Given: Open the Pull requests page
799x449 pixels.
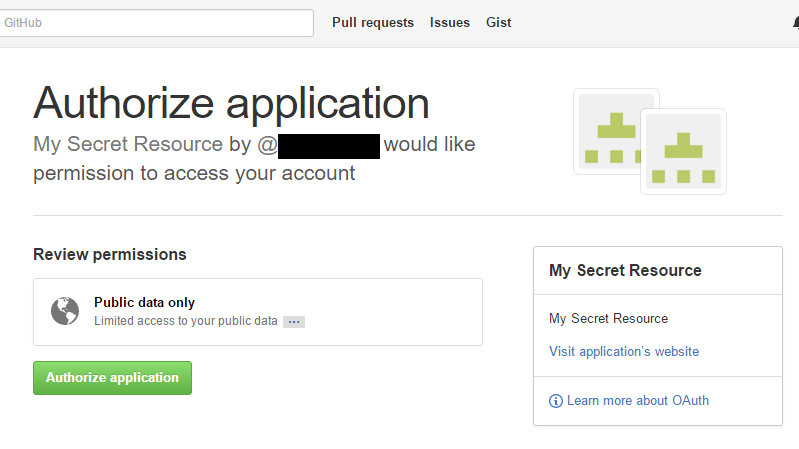Looking at the screenshot, I should pos(372,23).
